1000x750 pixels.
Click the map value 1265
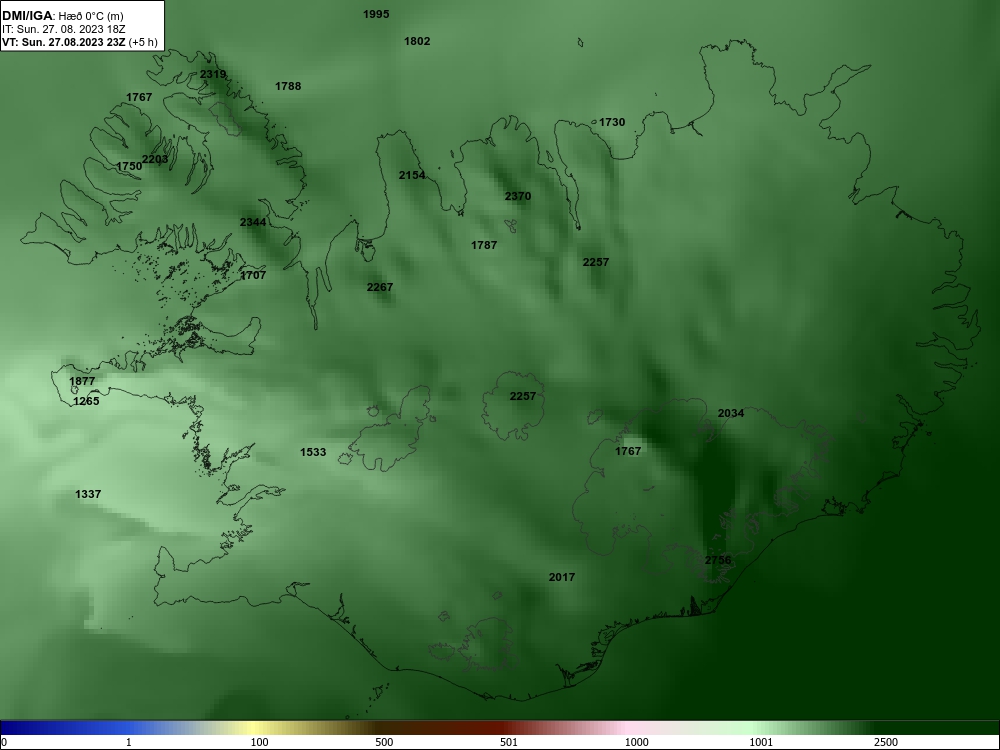(x=86, y=401)
